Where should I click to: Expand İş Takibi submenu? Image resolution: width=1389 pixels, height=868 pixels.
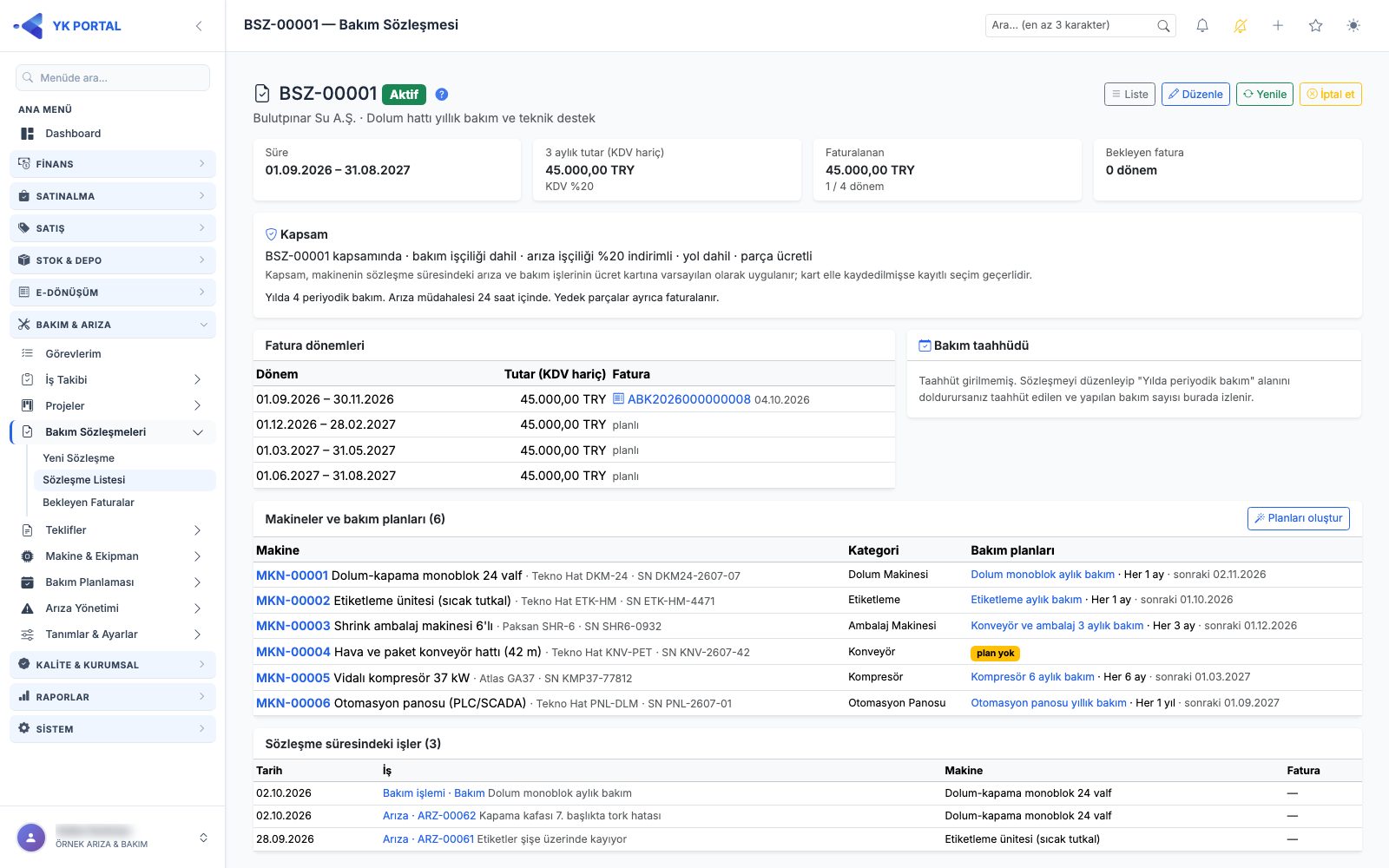pyautogui.click(x=113, y=380)
